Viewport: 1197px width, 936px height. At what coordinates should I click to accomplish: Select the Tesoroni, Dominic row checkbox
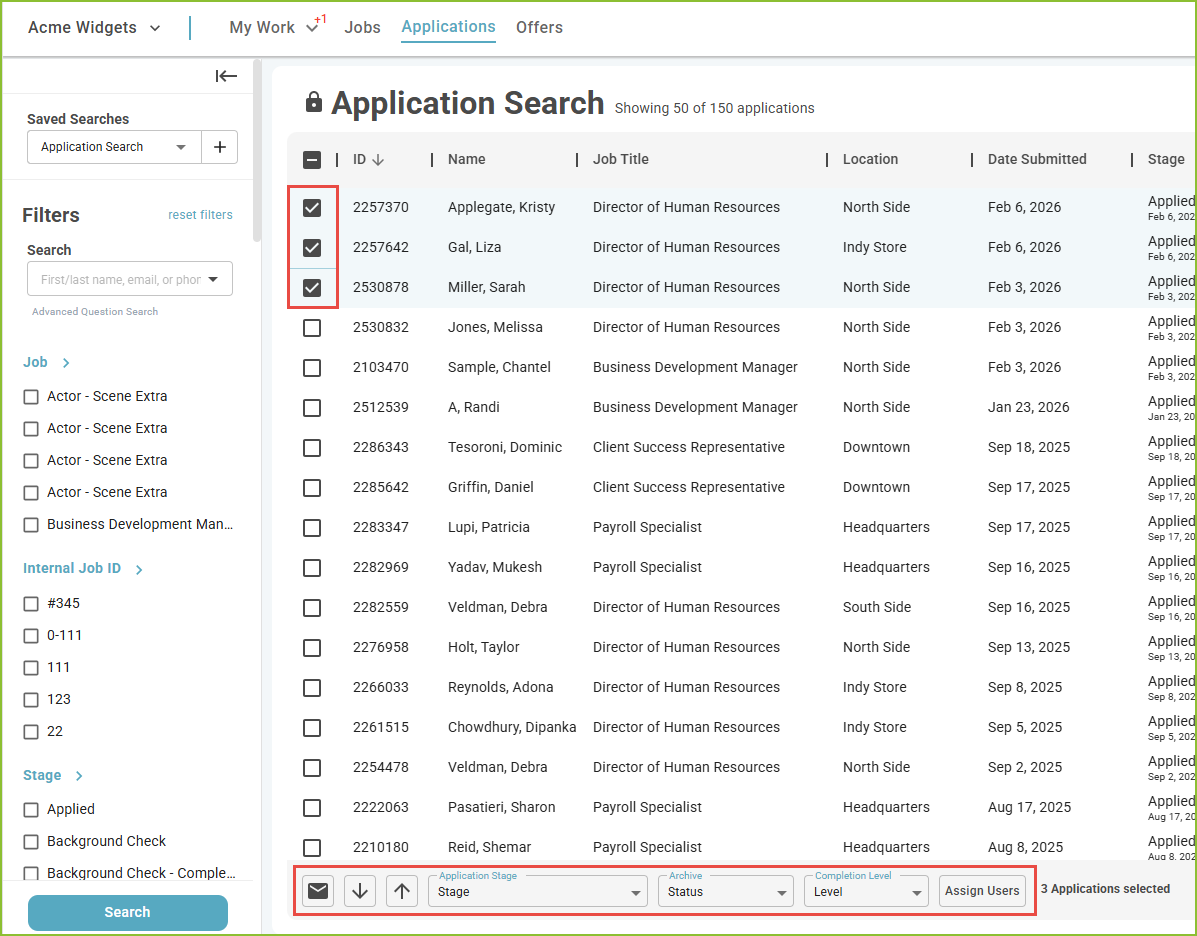pyautogui.click(x=312, y=447)
